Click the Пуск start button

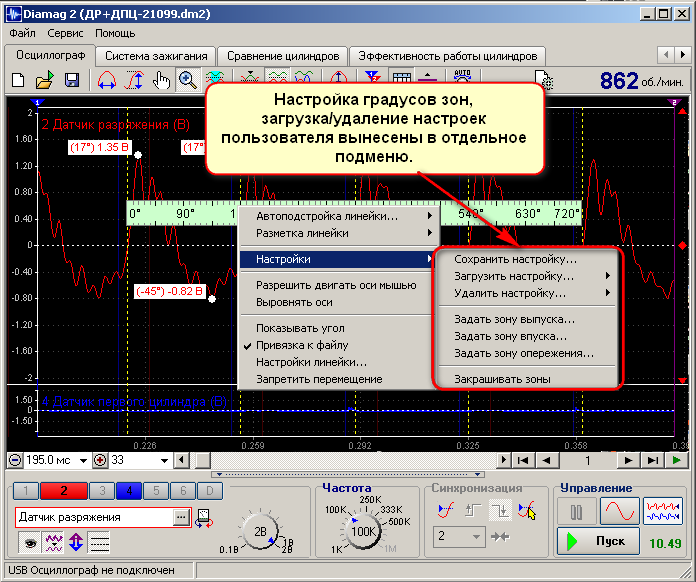click(598, 541)
